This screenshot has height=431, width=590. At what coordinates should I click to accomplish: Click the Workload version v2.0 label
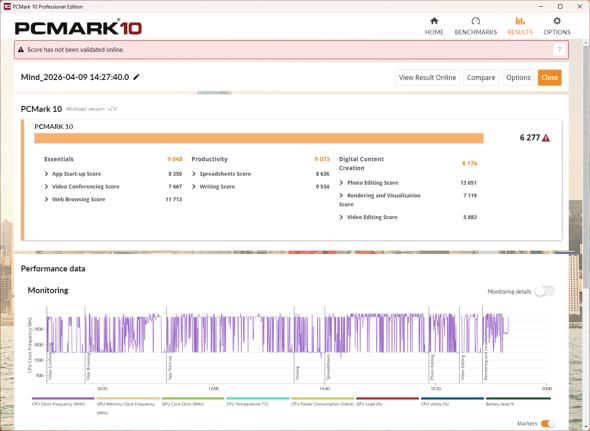[91, 109]
